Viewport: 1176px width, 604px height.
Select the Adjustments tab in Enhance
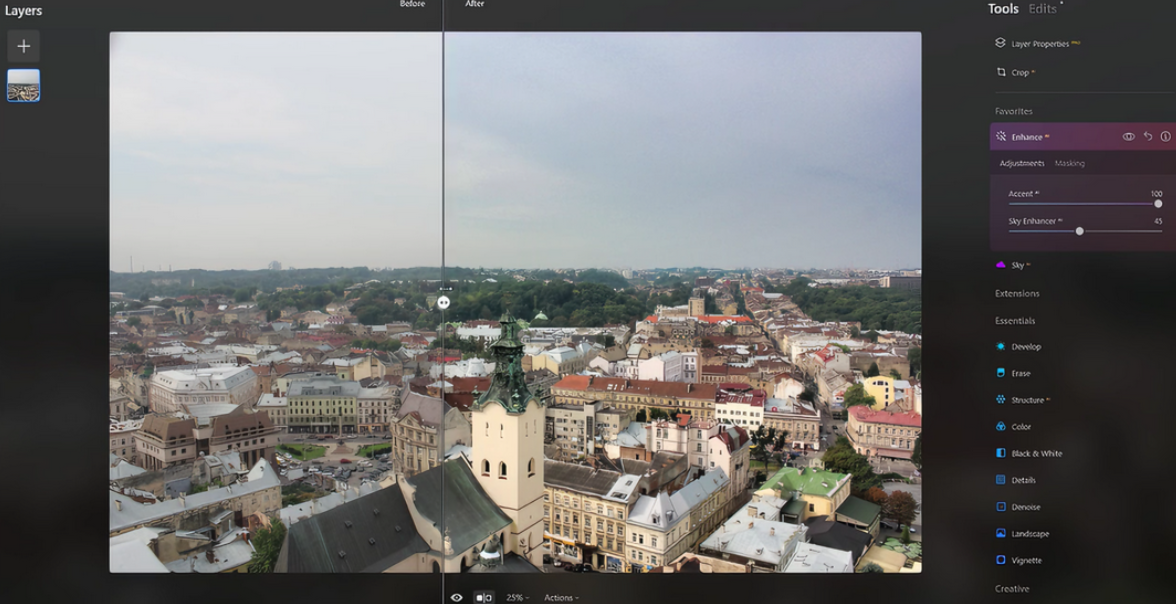[1022, 164]
